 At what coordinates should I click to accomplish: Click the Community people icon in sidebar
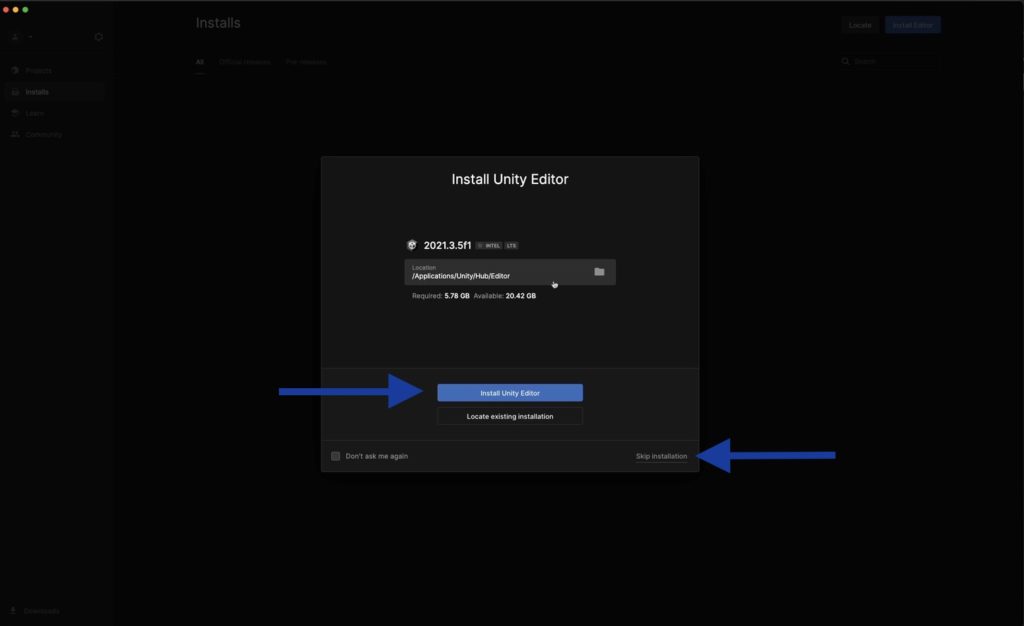coord(15,134)
